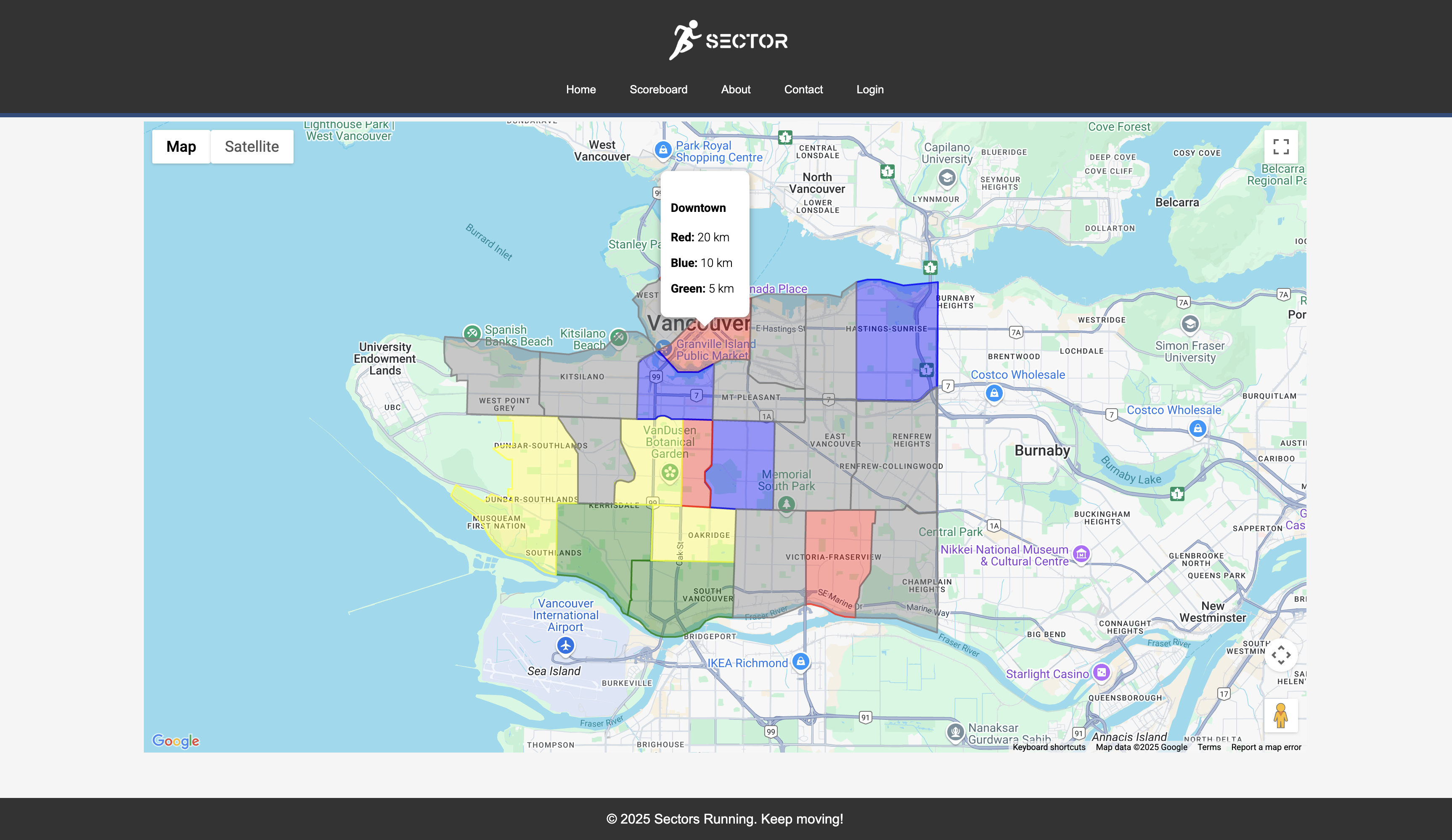The width and height of the screenshot is (1452, 840).
Task: Click Report a map error link
Action: (x=1266, y=747)
